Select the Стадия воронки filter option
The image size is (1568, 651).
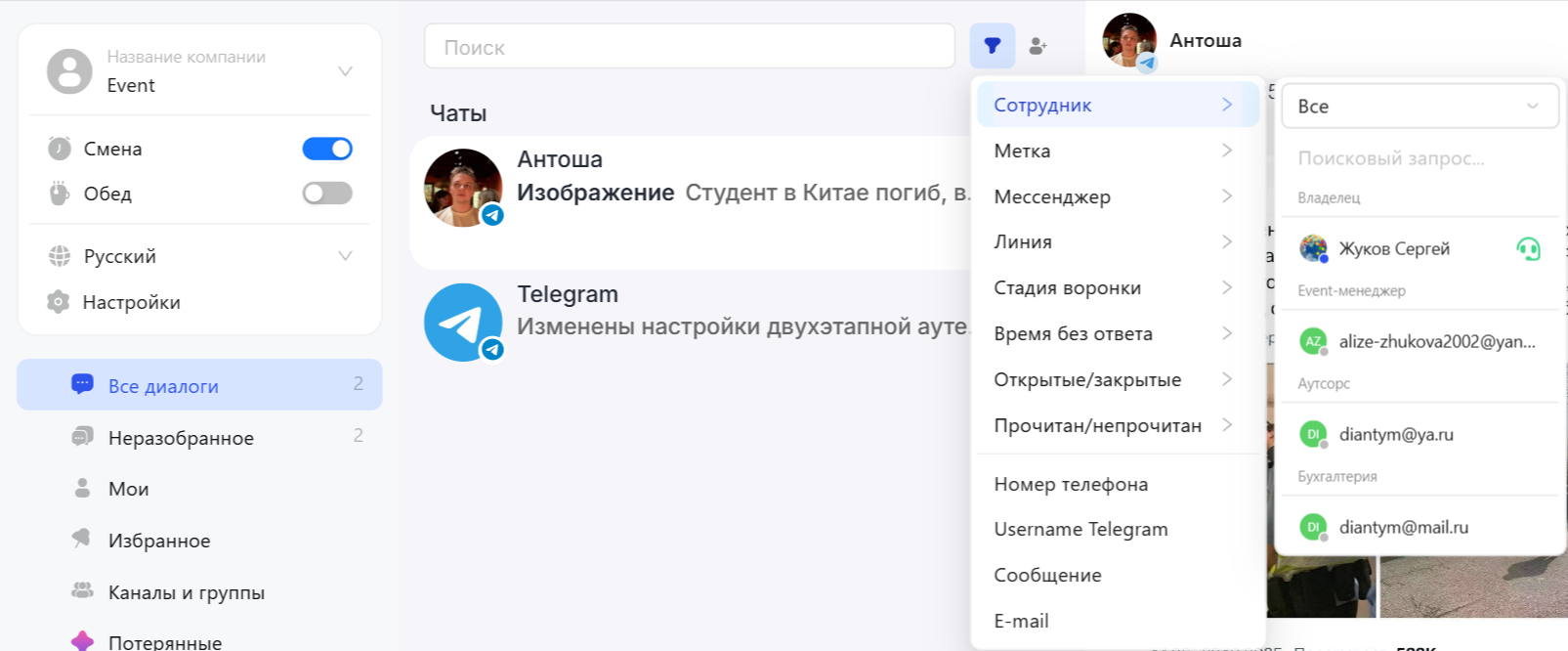[x=1114, y=288]
